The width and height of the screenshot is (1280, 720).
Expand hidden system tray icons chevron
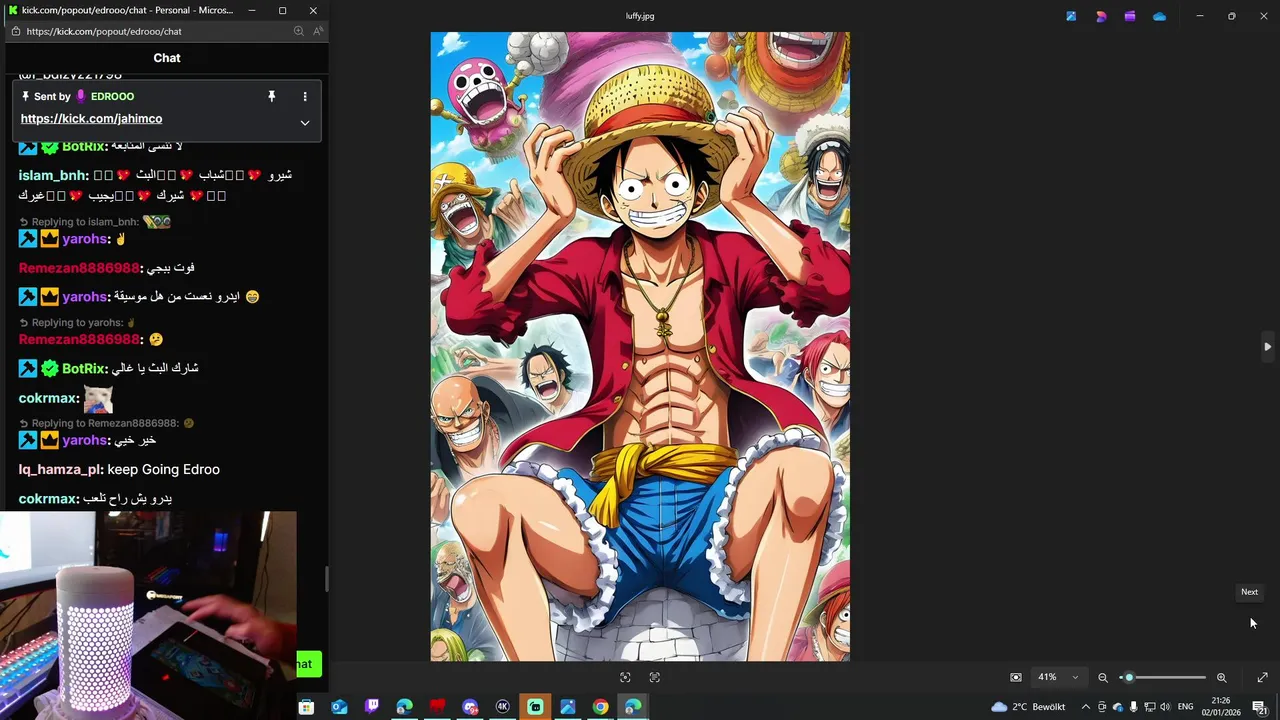point(1086,707)
